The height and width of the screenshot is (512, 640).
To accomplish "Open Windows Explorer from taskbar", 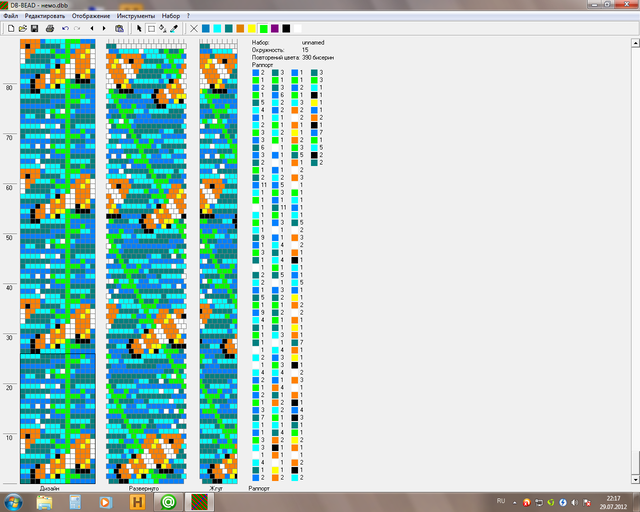I will [x=44, y=502].
